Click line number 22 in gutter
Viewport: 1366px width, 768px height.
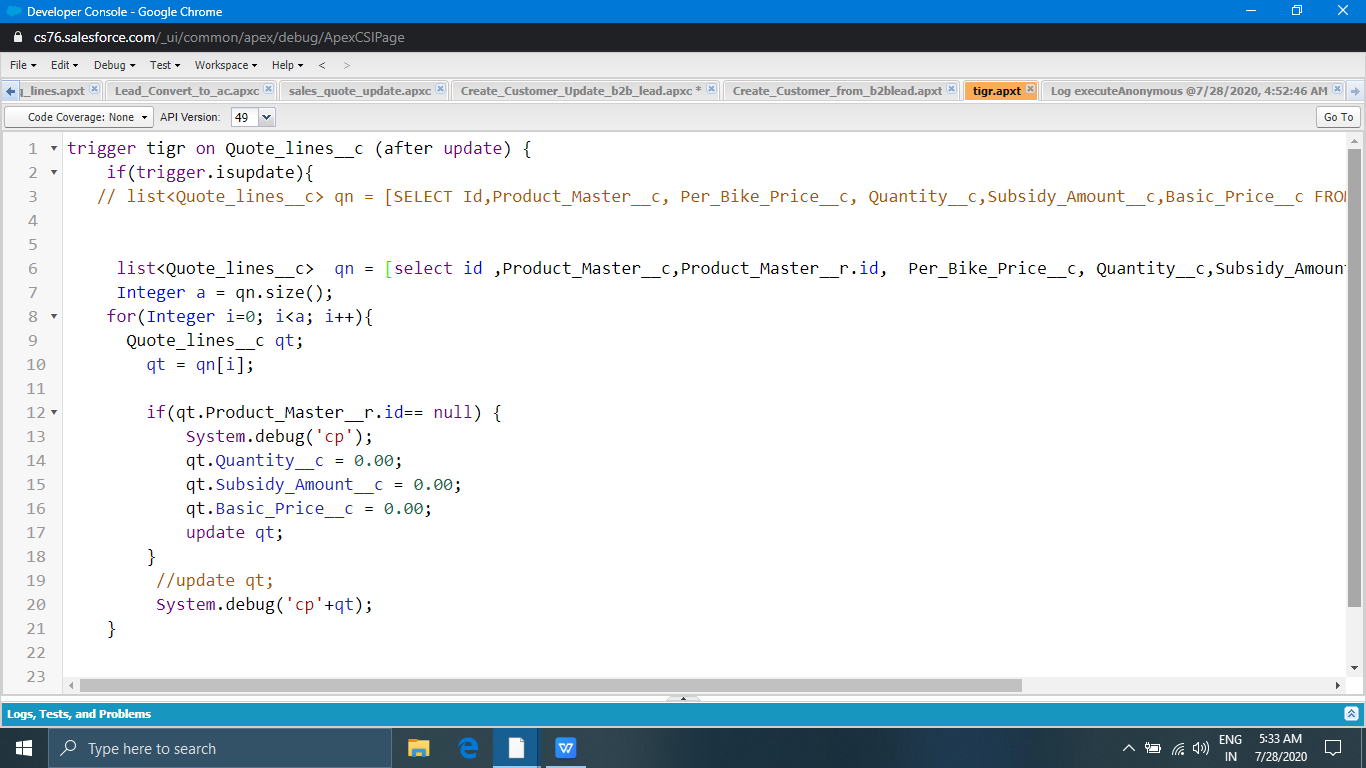pyautogui.click(x=36, y=653)
